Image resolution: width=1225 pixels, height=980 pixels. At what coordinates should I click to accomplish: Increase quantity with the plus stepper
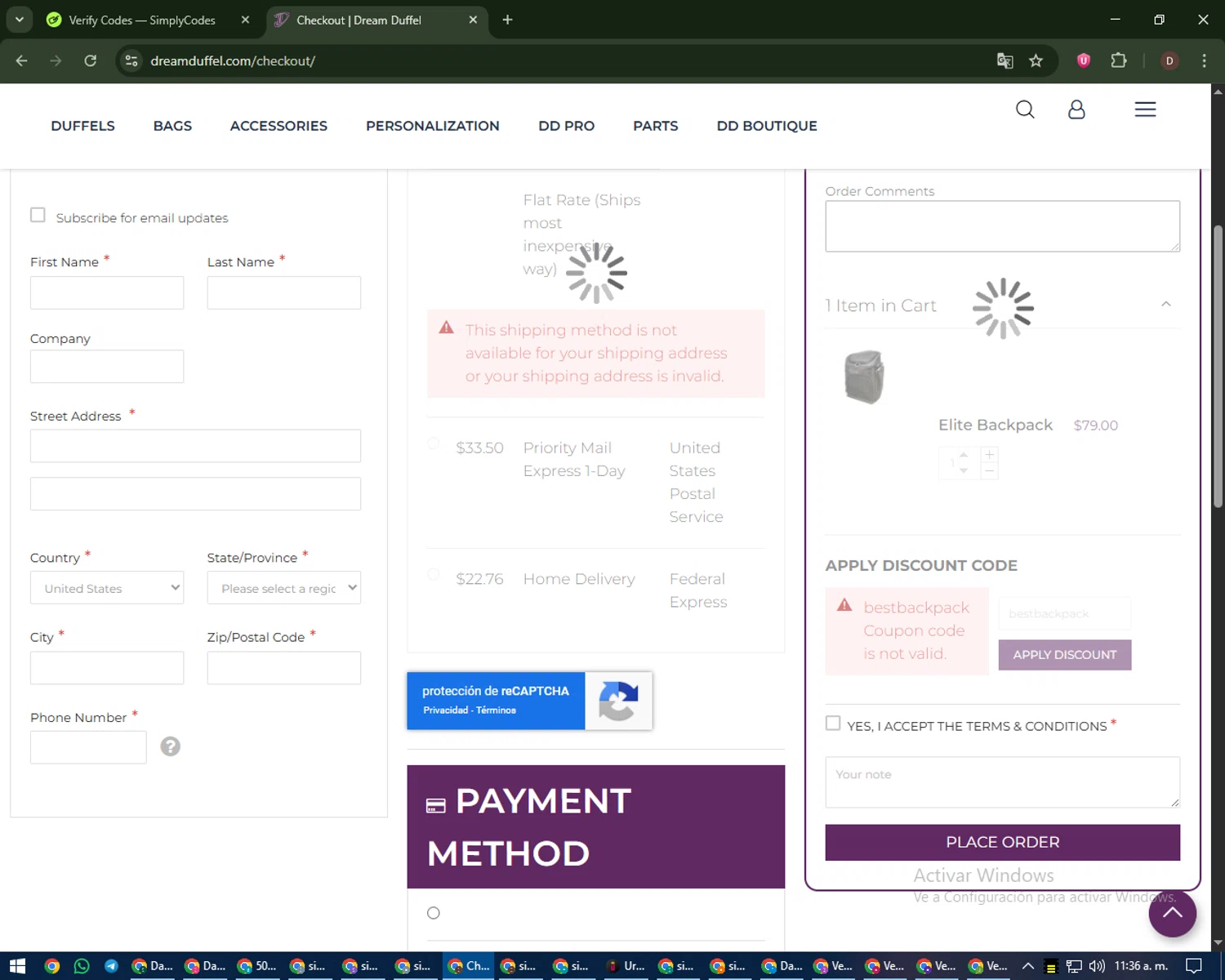(989, 455)
